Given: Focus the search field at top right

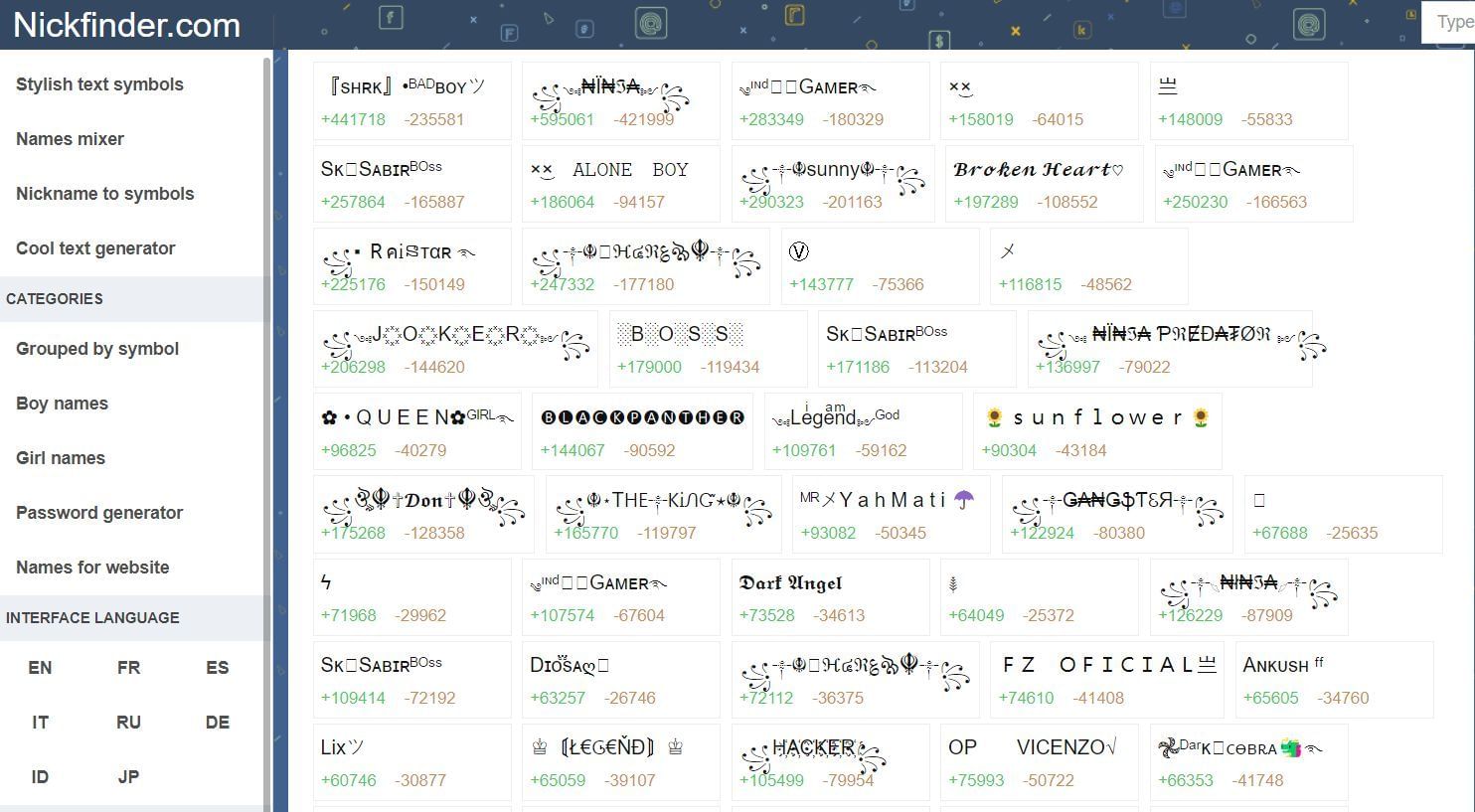Looking at the screenshot, I should 1451,22.
